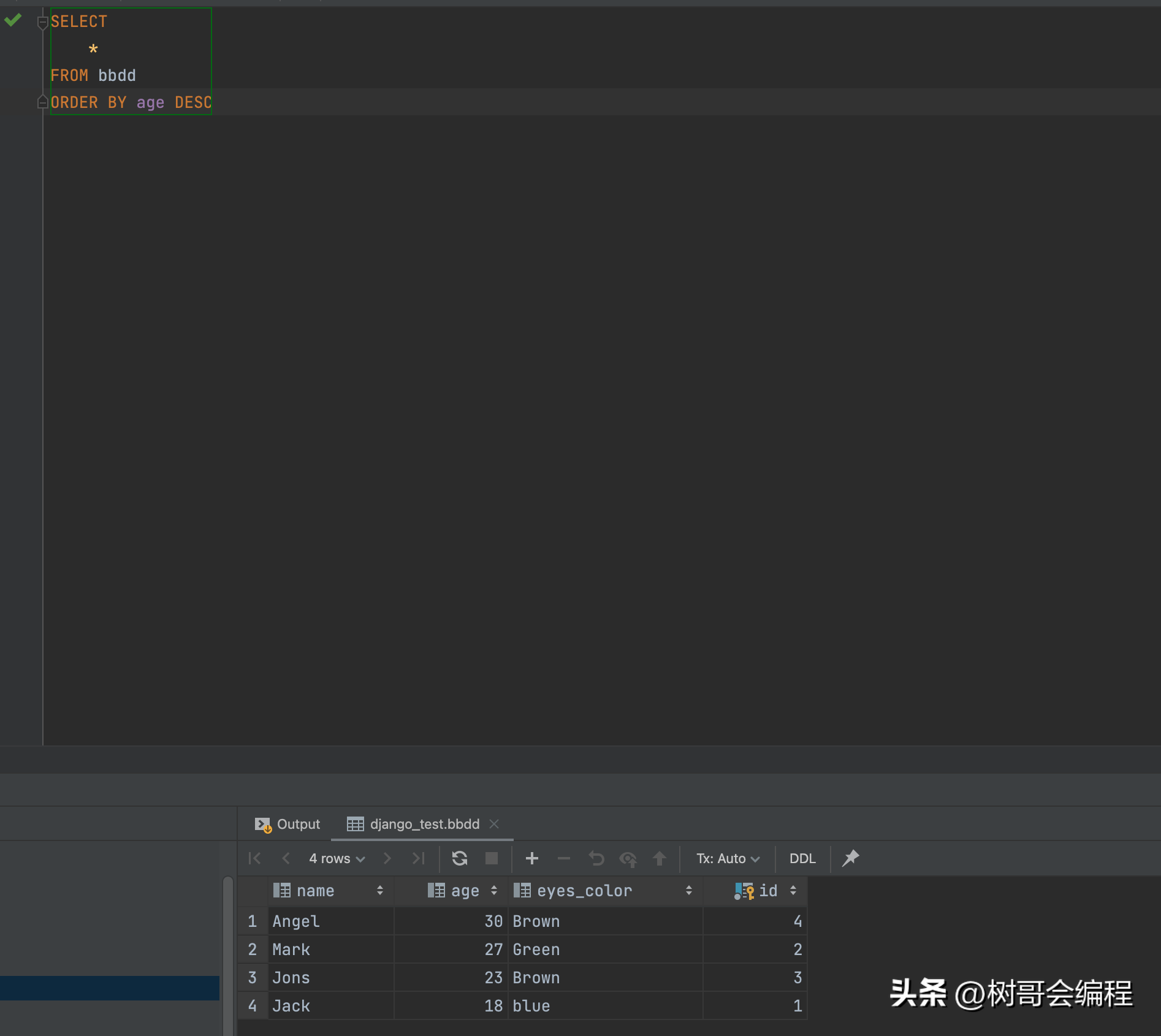Add a new row with plus icon
This screenshot has width=1161, height=1036.
click(532, 858)
